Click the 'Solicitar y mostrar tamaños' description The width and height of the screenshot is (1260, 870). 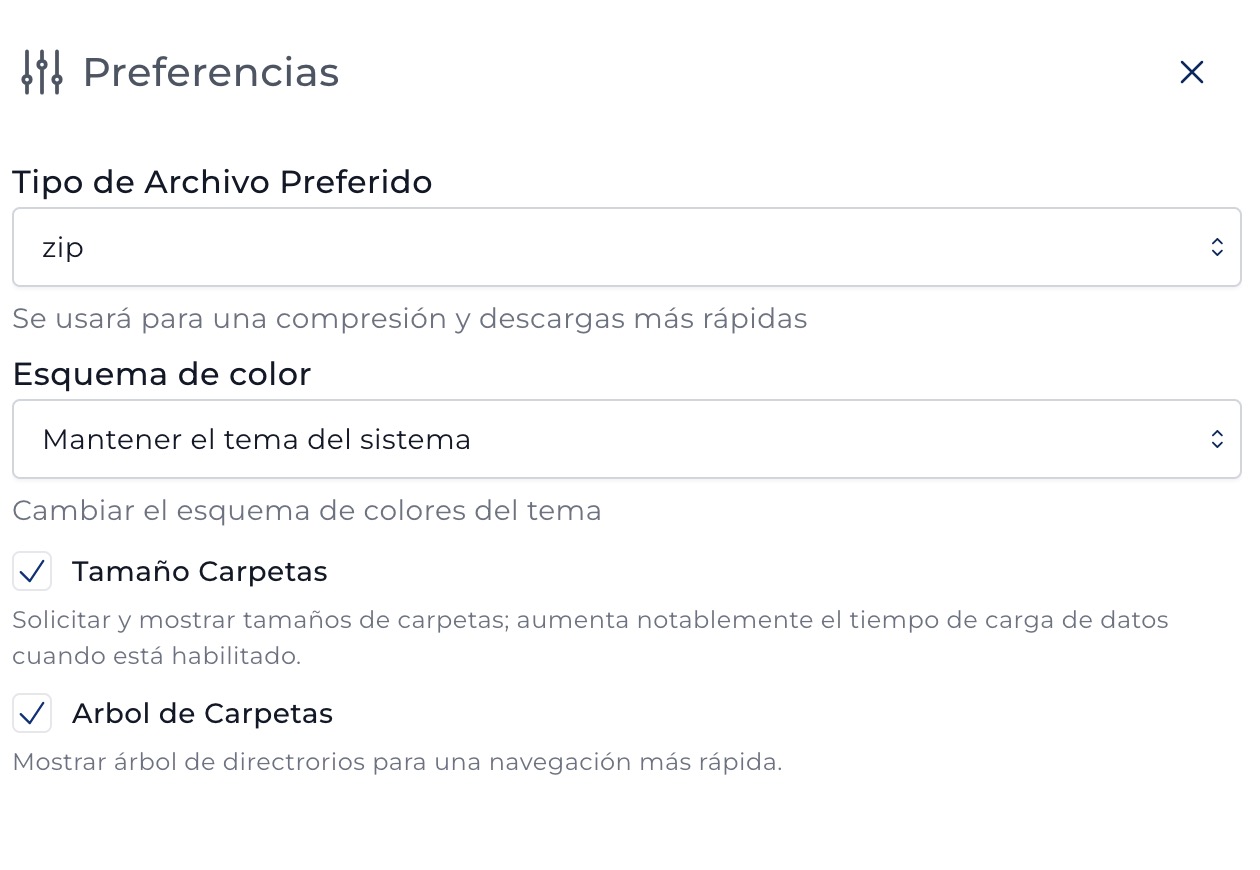(590, 620)
